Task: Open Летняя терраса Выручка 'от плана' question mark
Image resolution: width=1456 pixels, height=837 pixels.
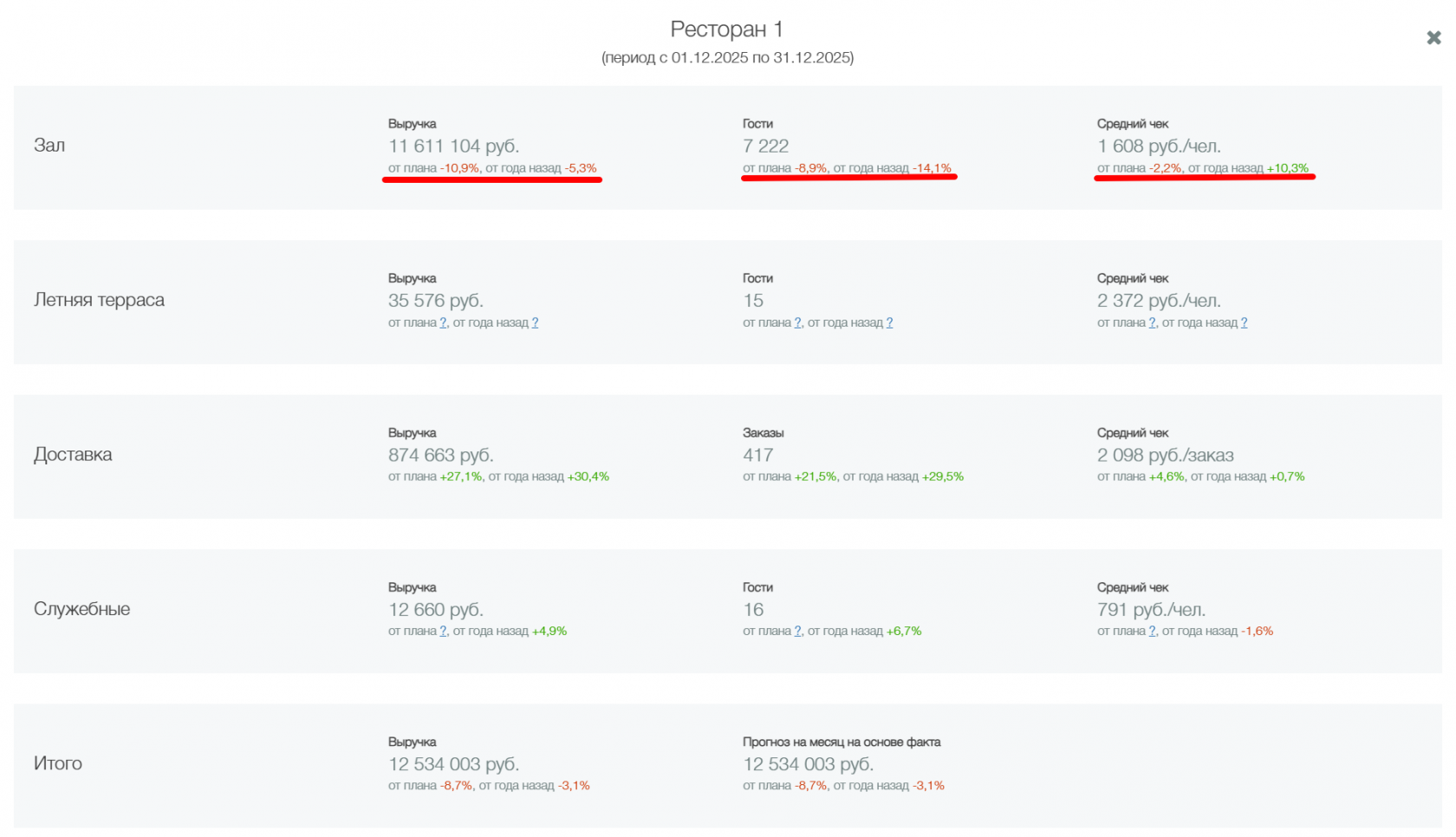Action: 444,322
